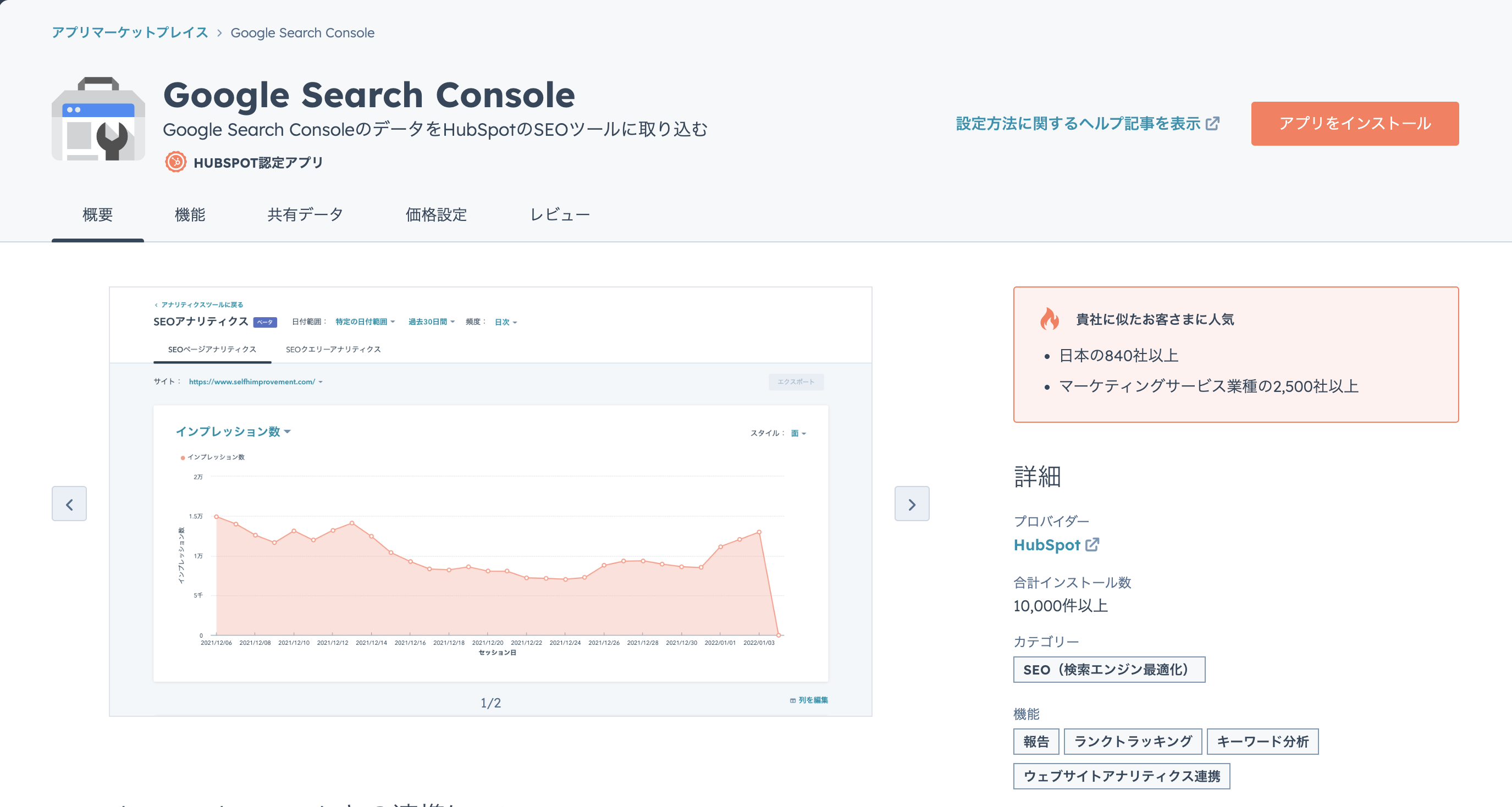Select the 概要 tab
This screenshot has height=807, width=1512.
[97, 215]
